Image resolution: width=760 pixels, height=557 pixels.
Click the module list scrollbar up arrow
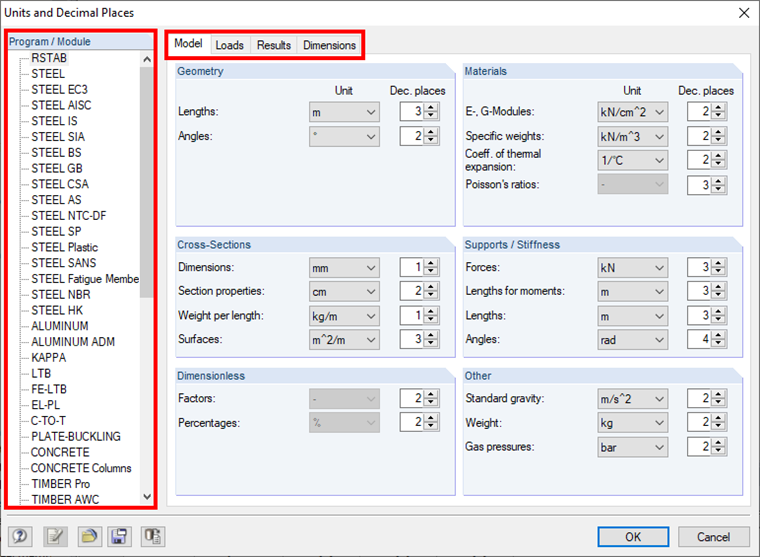click(147, 59)
